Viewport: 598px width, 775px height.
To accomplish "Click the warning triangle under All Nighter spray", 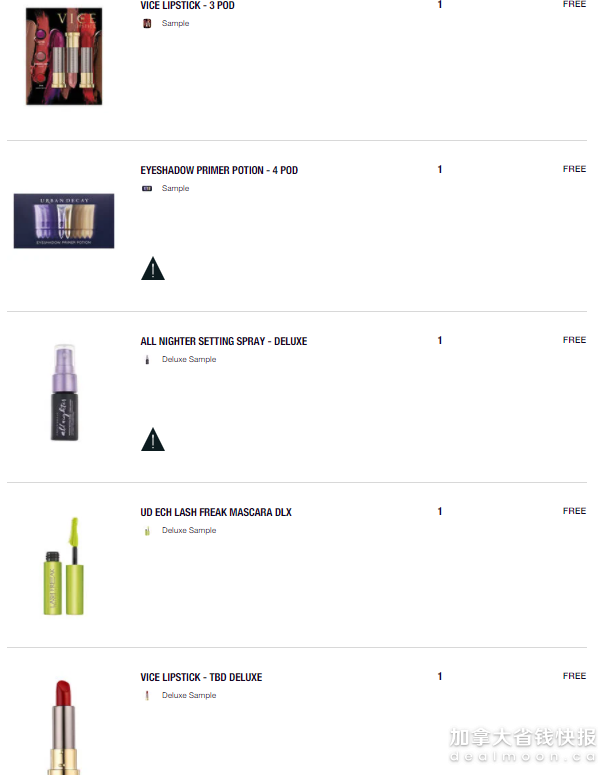I will 153,439.
